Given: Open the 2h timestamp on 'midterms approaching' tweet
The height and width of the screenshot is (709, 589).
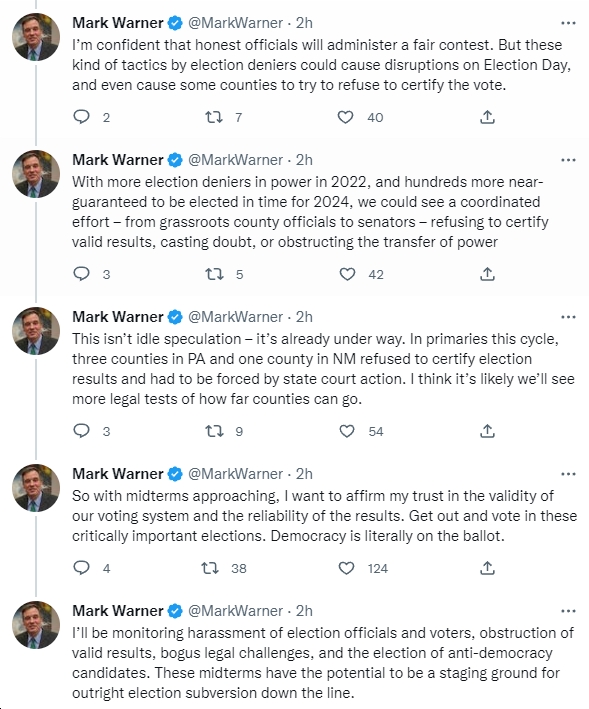Looking at the screenshot, I should [304, 474].
